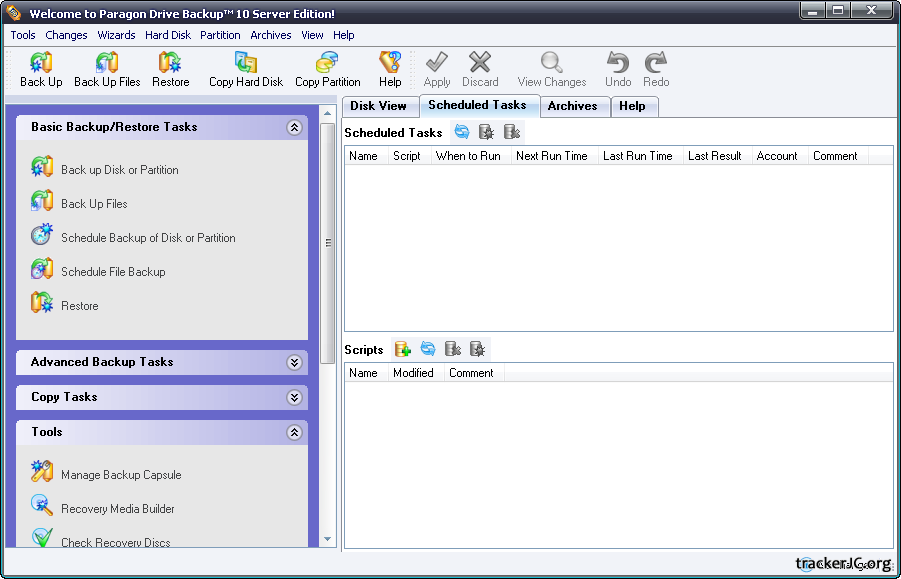901x579 pixels.
Task: Refresh the Scripts list
Action: (428, 349)
